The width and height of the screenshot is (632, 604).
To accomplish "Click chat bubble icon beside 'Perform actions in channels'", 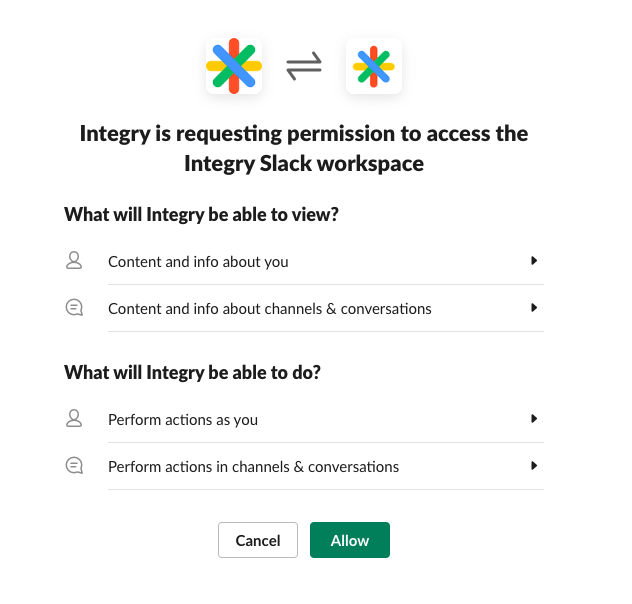I will pyautogui.click(x=74, y=466).
